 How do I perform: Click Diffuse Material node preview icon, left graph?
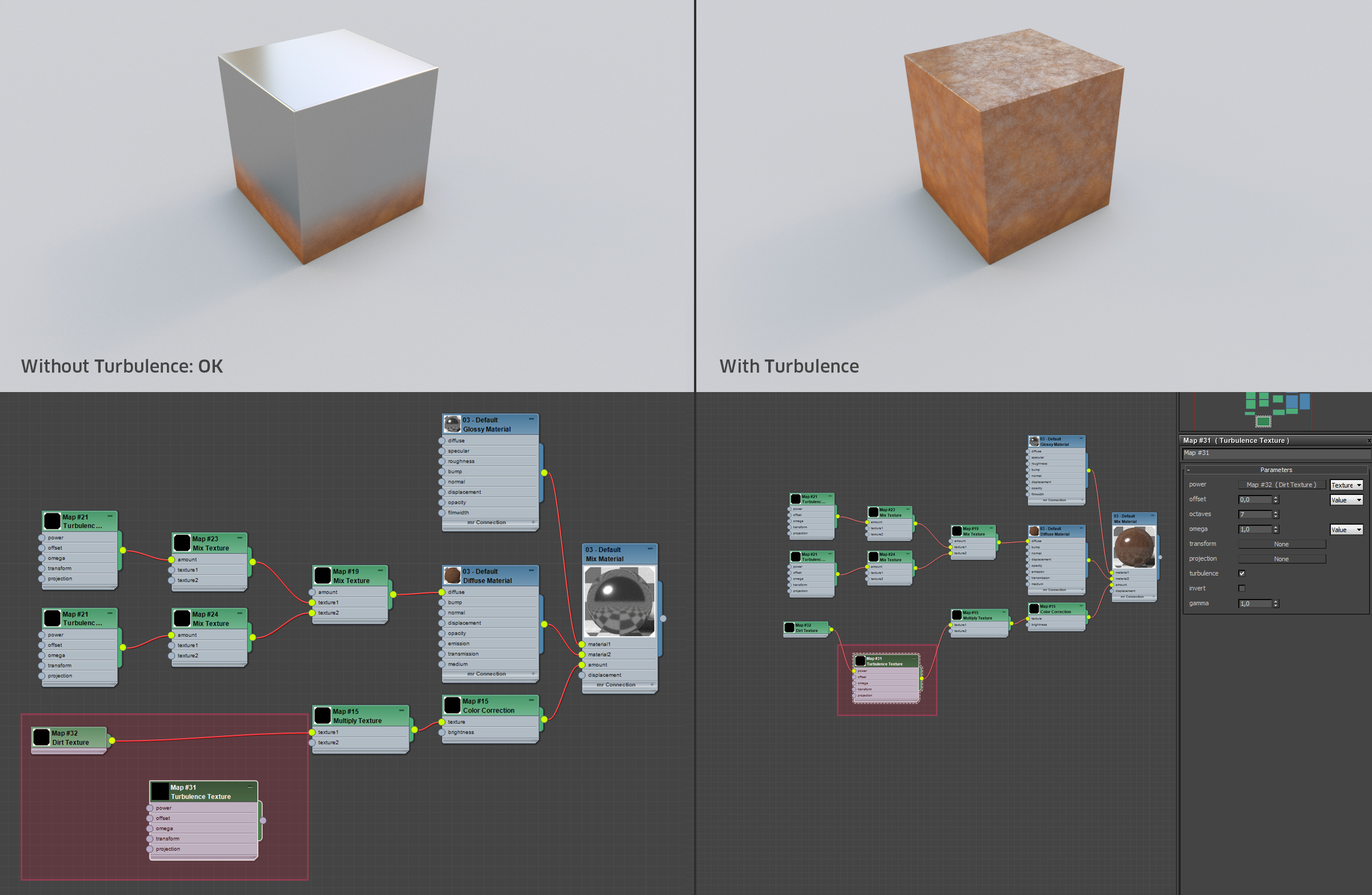tap(452, 575)
